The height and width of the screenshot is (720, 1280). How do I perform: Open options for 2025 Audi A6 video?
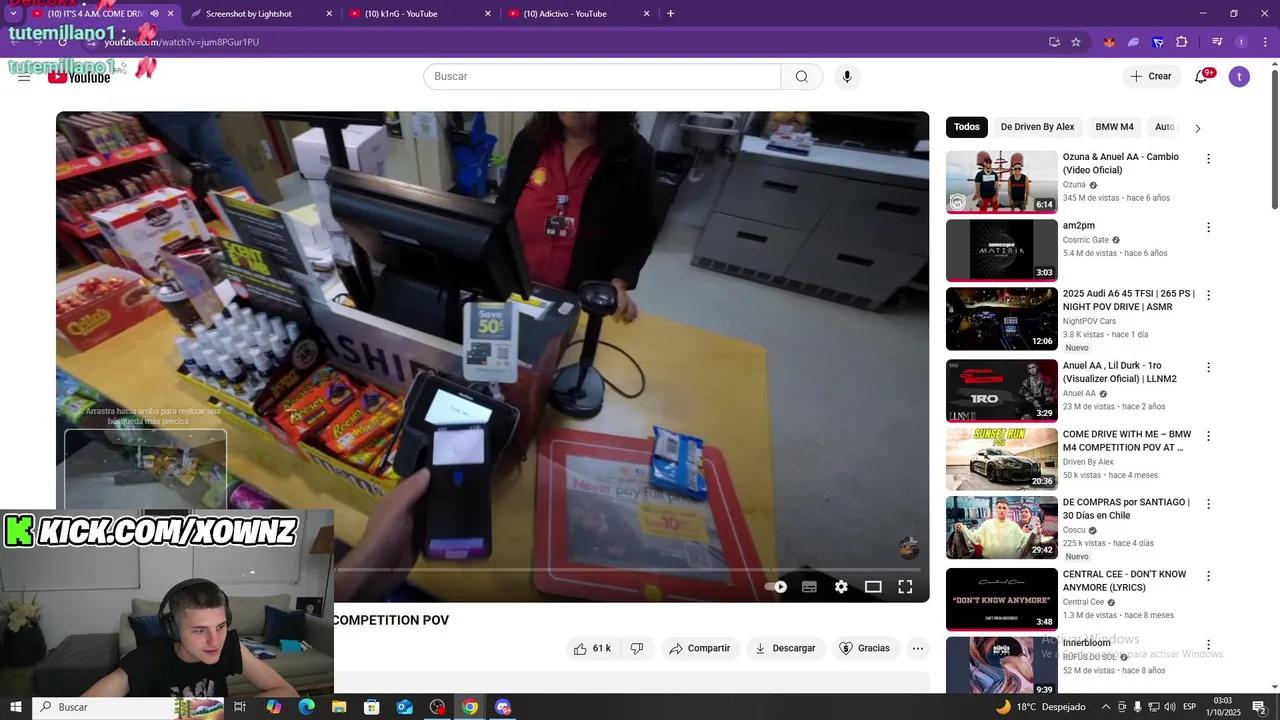click(x=1208, y=295)
